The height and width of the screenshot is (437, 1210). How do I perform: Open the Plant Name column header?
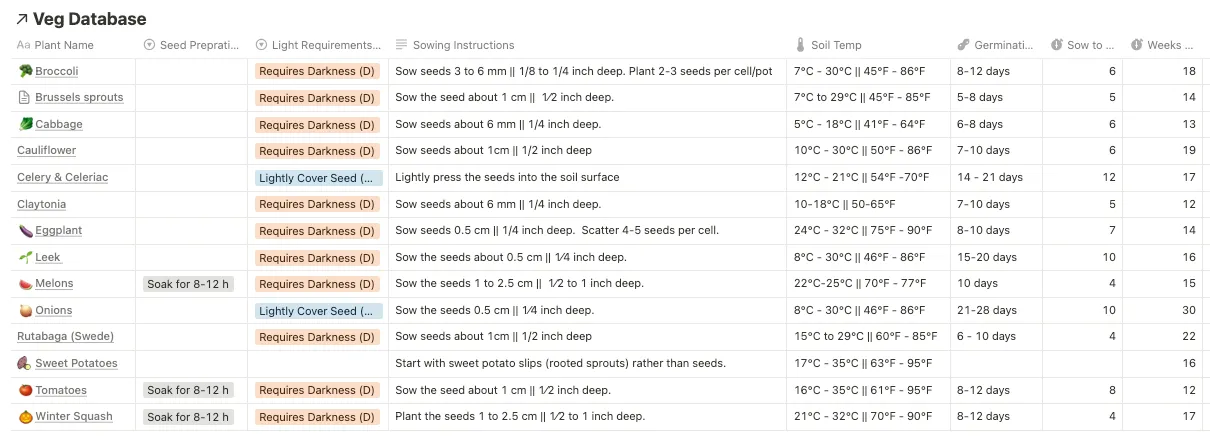tap(63, 45)
